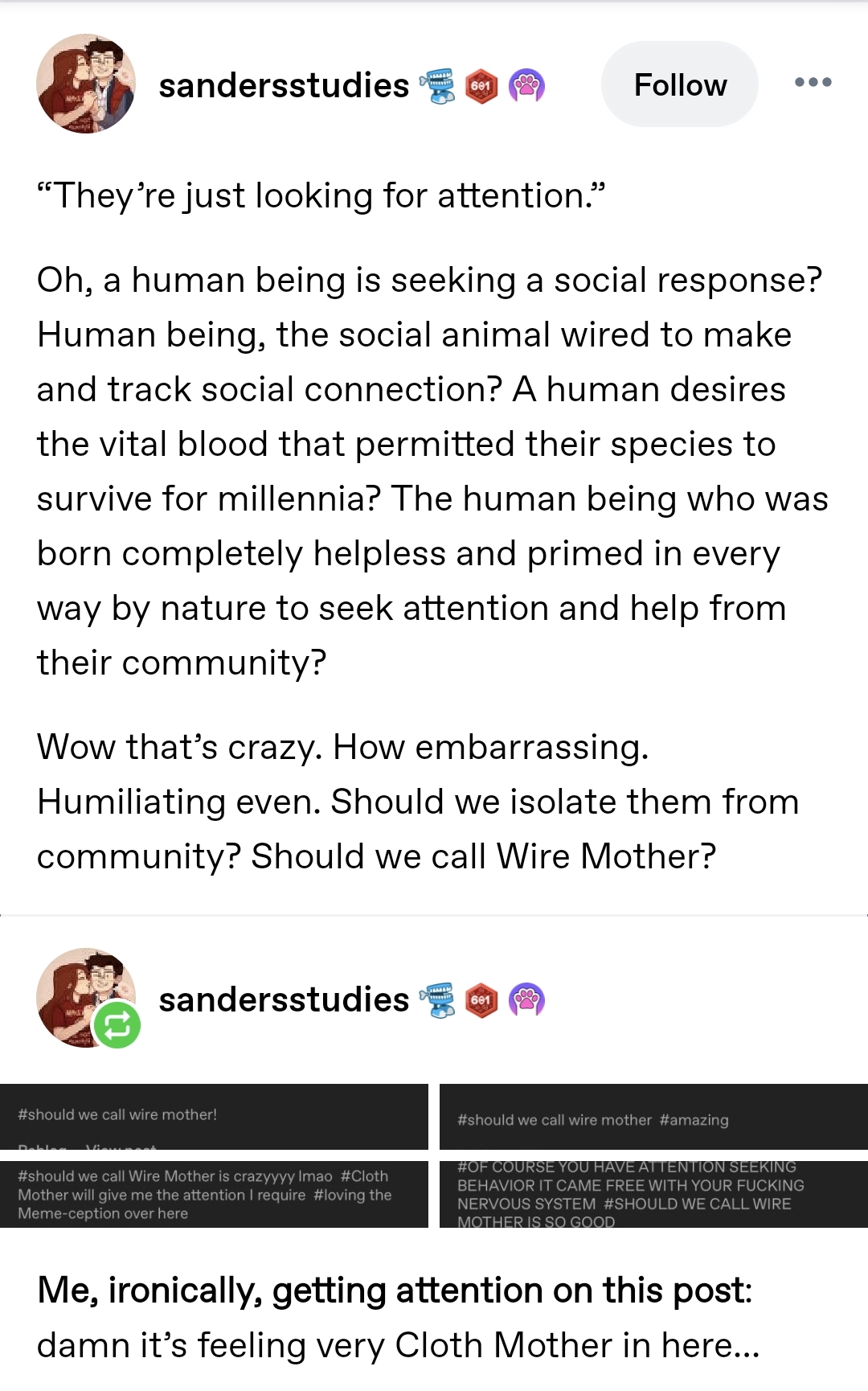Tap the bold 'Me, ironically, getting attention' text
868x1391 pixels.
pos(395,1290)
